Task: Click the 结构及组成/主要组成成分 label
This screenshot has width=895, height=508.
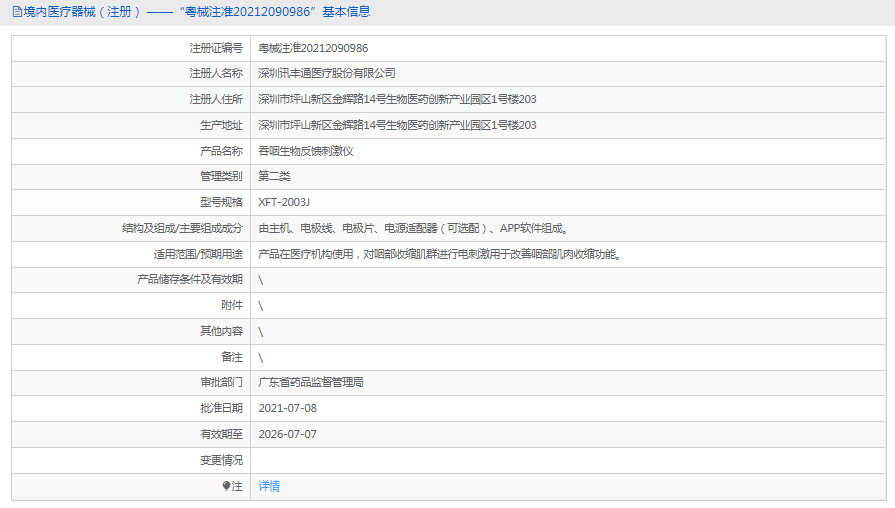Action: pyautogui.click(x=182, y=228)
